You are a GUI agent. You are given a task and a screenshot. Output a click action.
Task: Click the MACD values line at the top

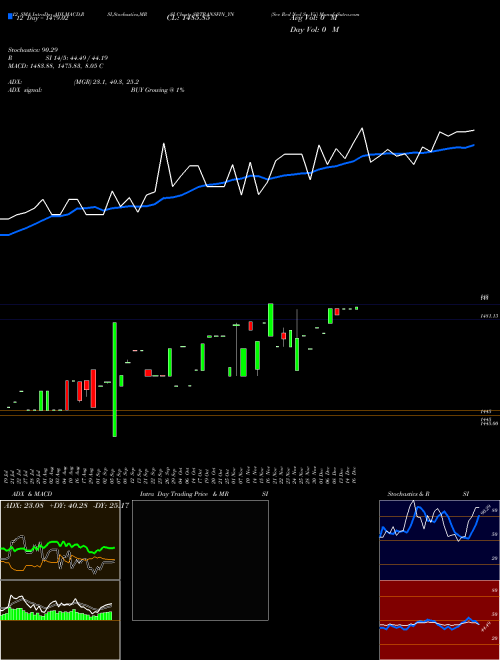pos(56,66)
